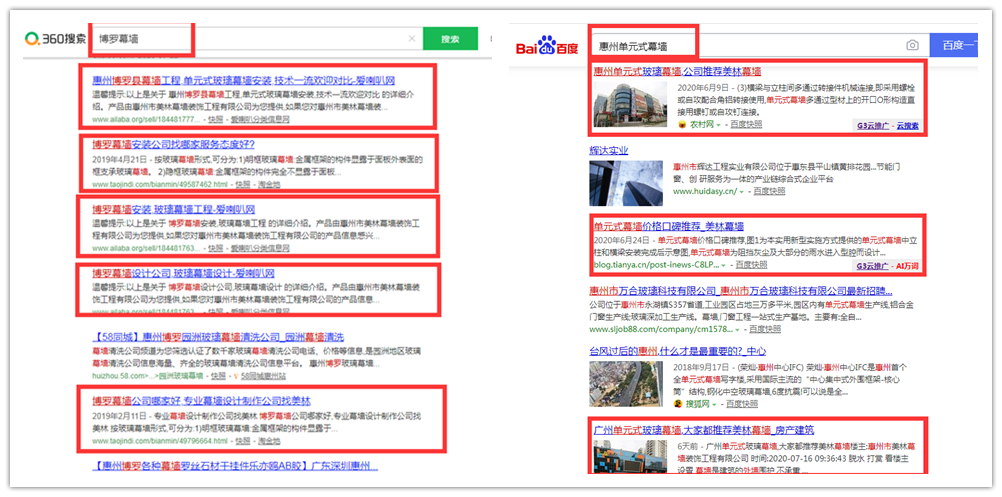Open result 广州单元式玻璃幕墙,大家都推荐美林幕墙_房产建筑
The width and height of the screenshot is (1002, 497).
click(x=704, y=429)
